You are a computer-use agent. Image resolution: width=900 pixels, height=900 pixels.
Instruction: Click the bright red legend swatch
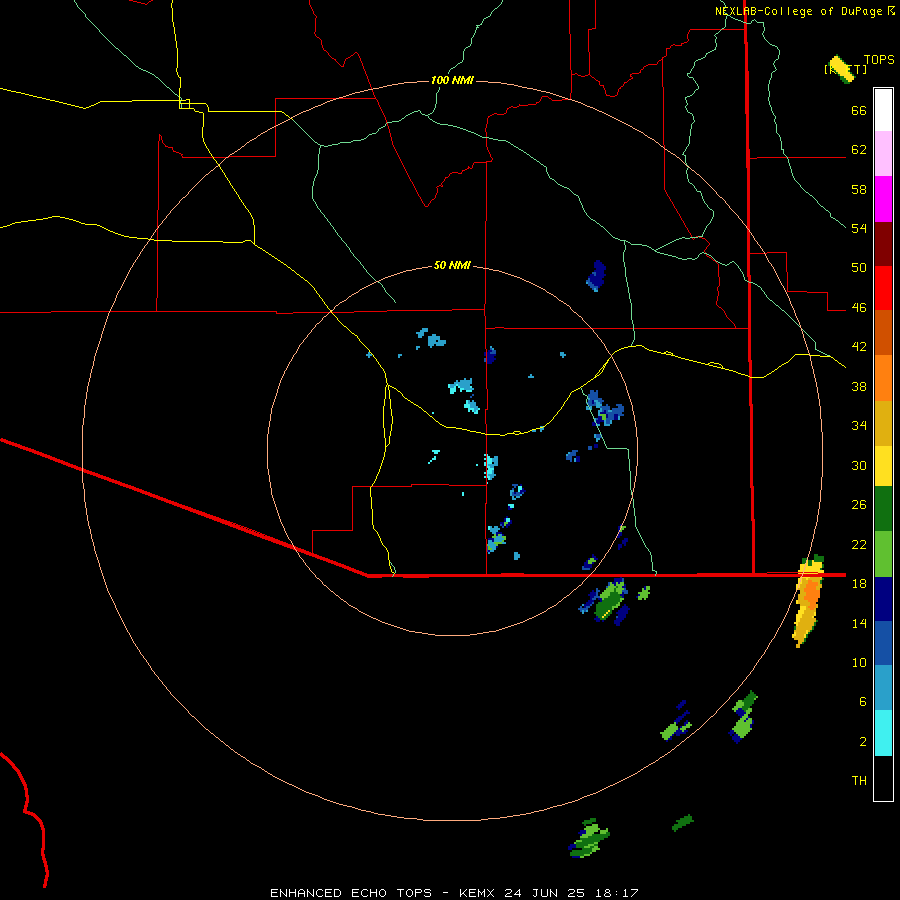point(883,288)
